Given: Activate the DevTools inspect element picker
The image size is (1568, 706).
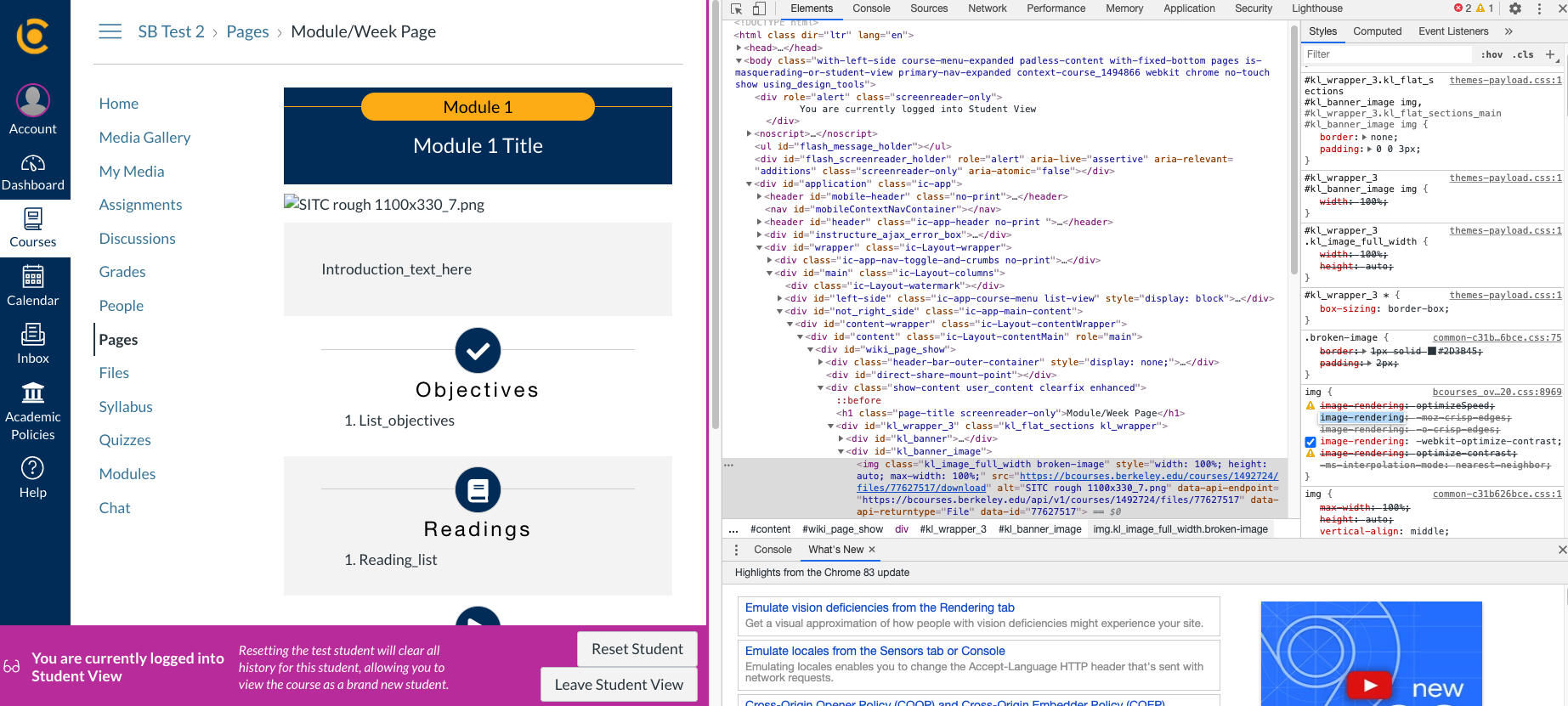Looking at the screenshot, I should tap(737, 8).
